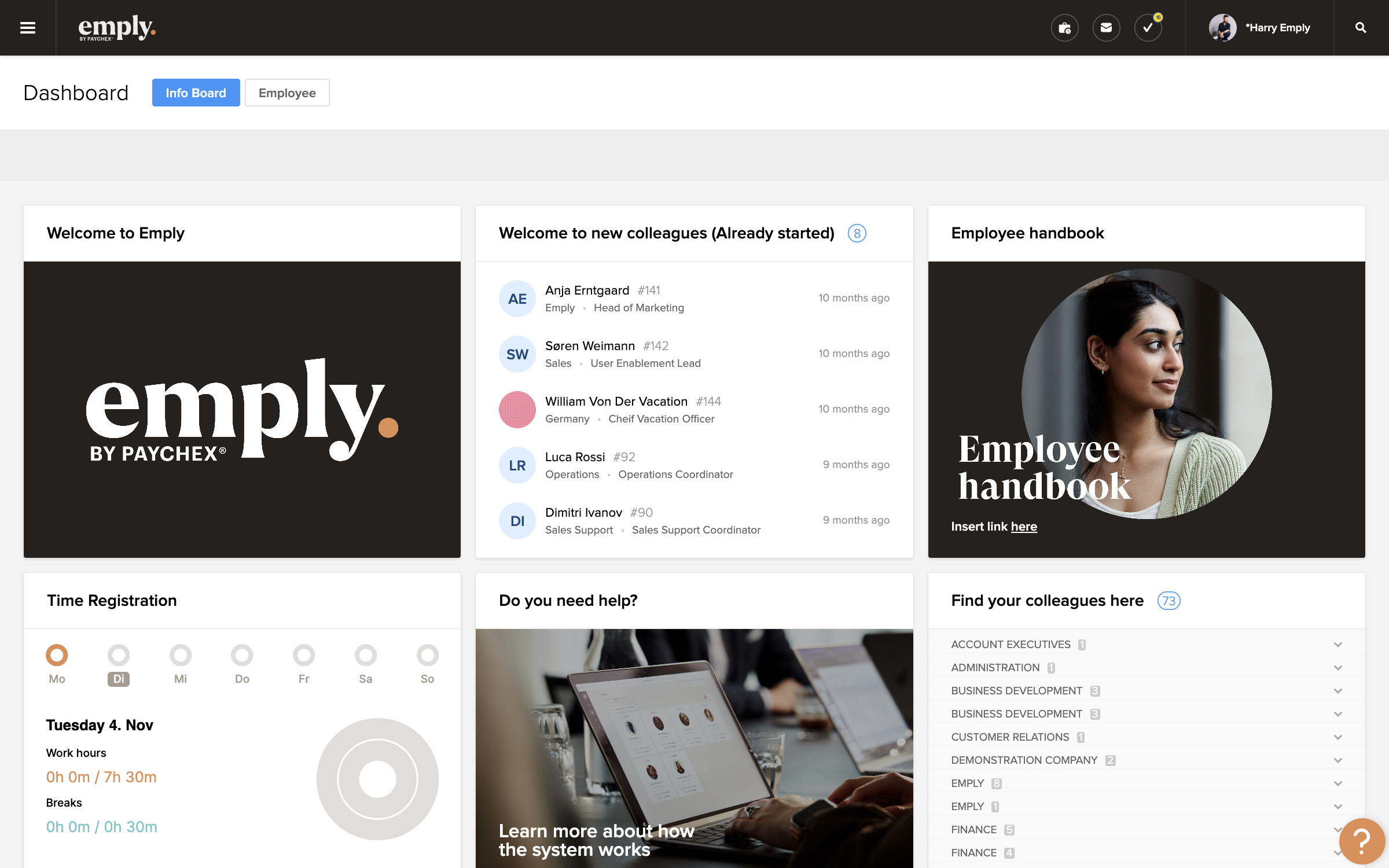Image resolution: width=1389 pixels, height=868 pixels.
Task: Click the search magnifier icon
Action: tap(1361, 28)
